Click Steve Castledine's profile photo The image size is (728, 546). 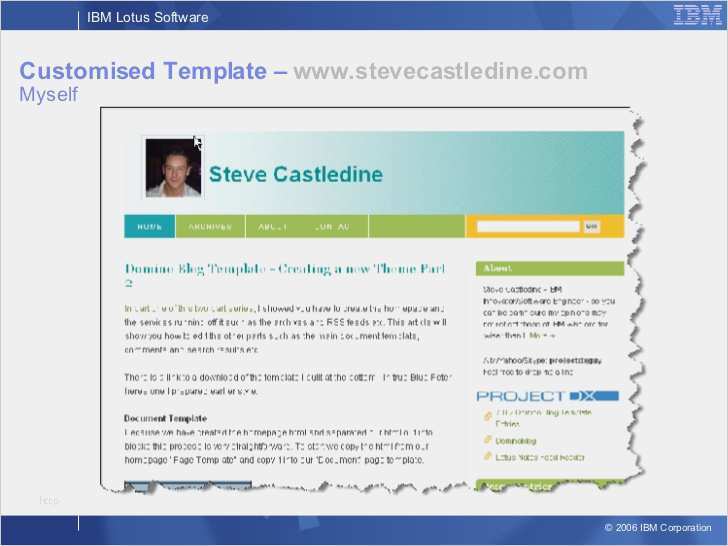(173, 168)
